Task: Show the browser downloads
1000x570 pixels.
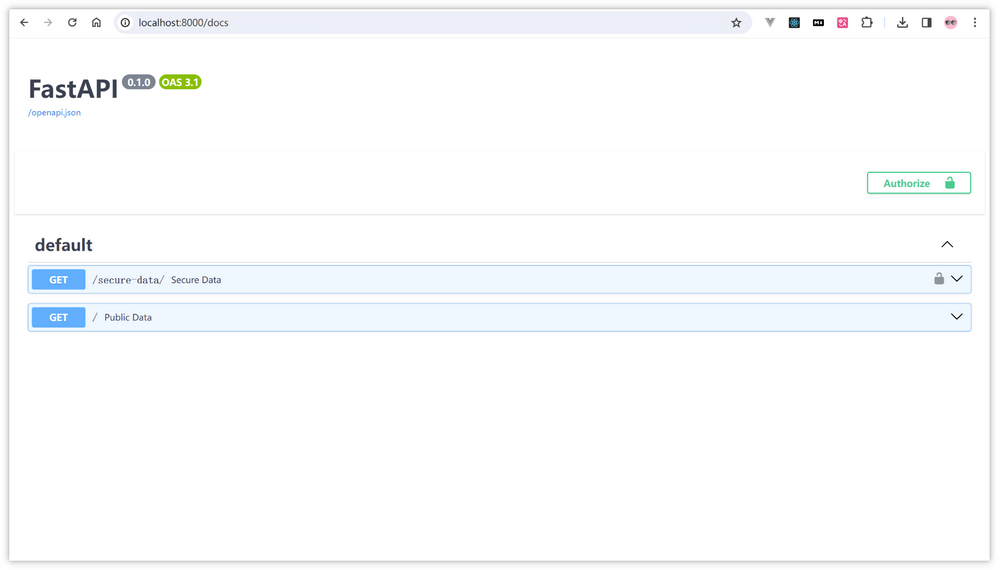Action: pyautogui.click(x=902, y=22)
